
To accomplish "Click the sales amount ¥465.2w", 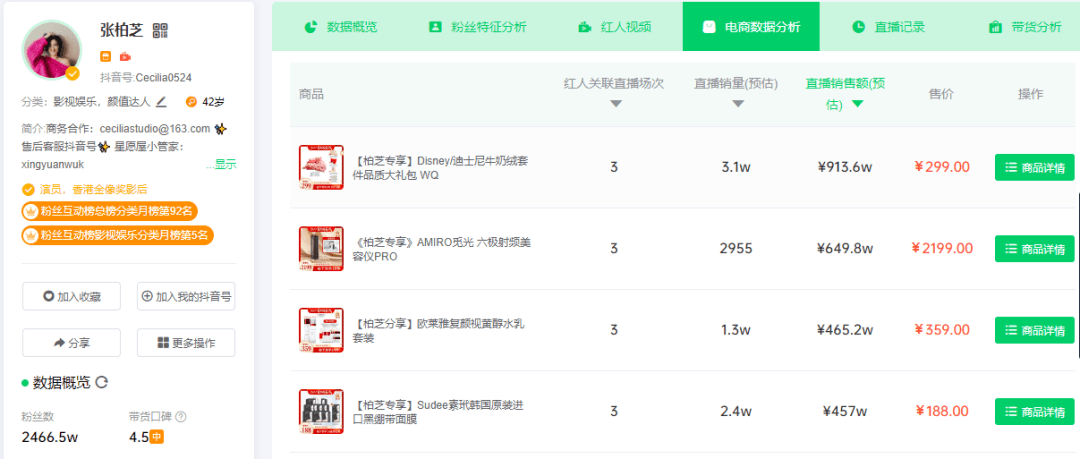I will point(845,330).
